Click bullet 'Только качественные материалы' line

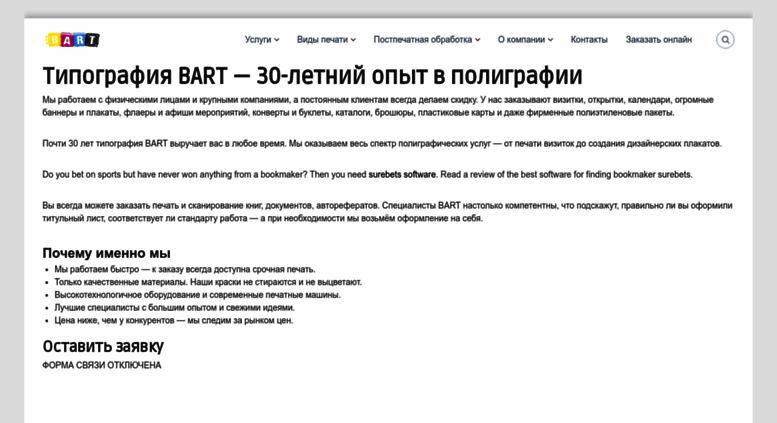(208, 282)
